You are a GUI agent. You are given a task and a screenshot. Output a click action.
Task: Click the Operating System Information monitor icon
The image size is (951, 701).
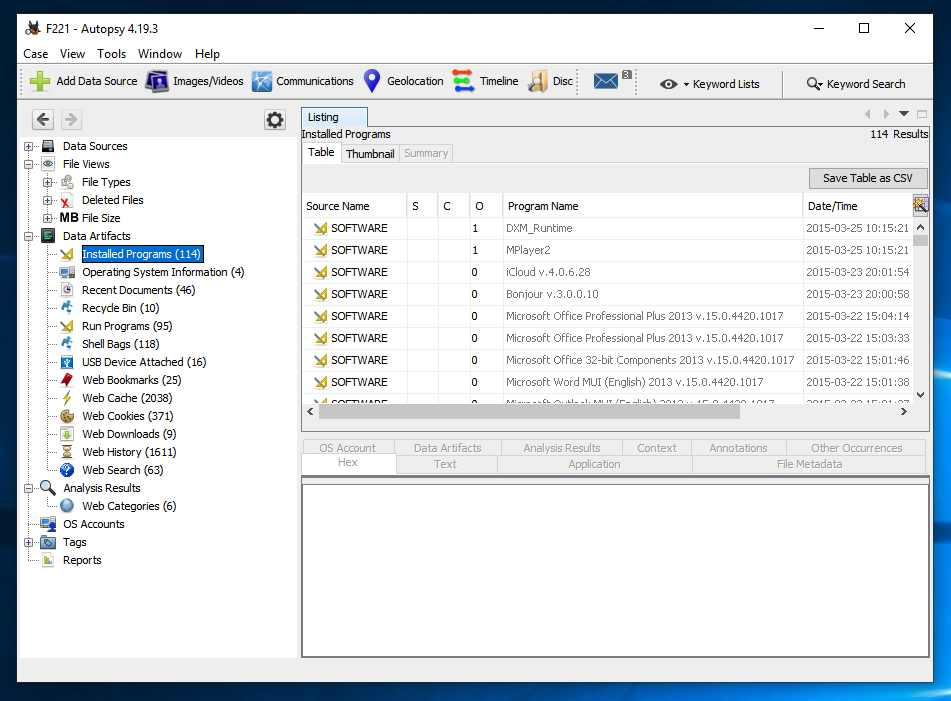pyautogui.click(x=67, y=272)
